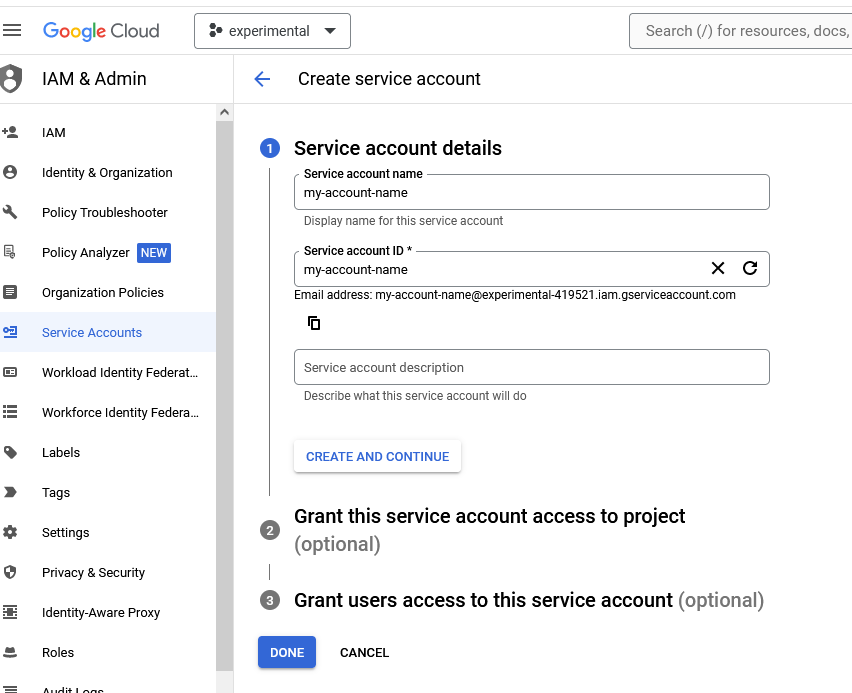Open the Identity-Aware Proxy page
The height and width of the screenshot is (693, 852).
(x=100, y=612)
